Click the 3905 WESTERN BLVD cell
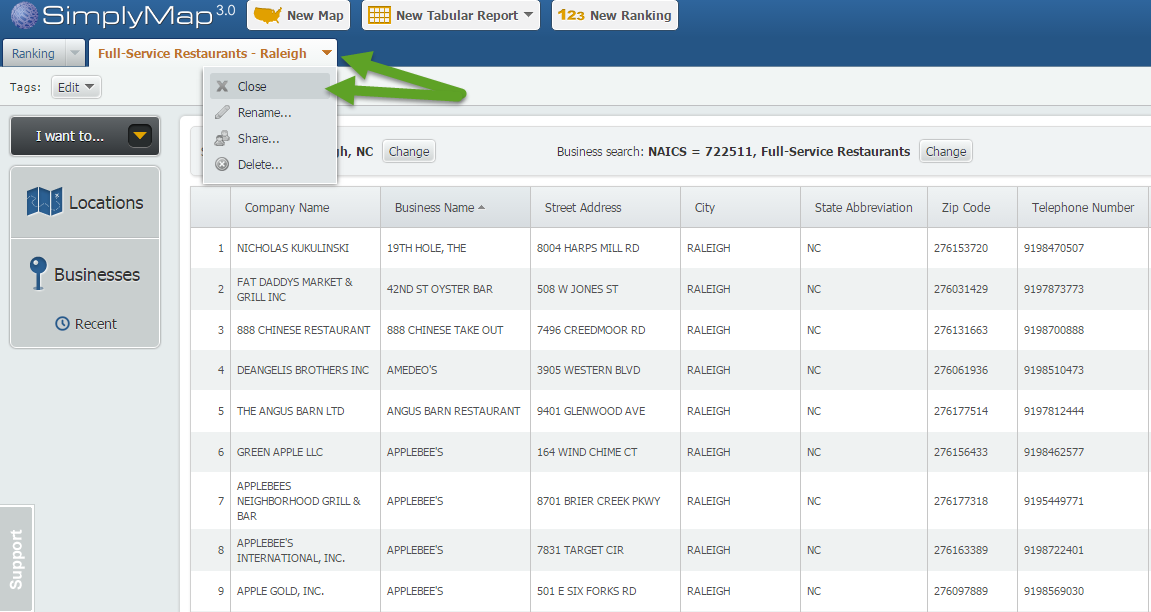1151x612 pixels. point(606,370)
